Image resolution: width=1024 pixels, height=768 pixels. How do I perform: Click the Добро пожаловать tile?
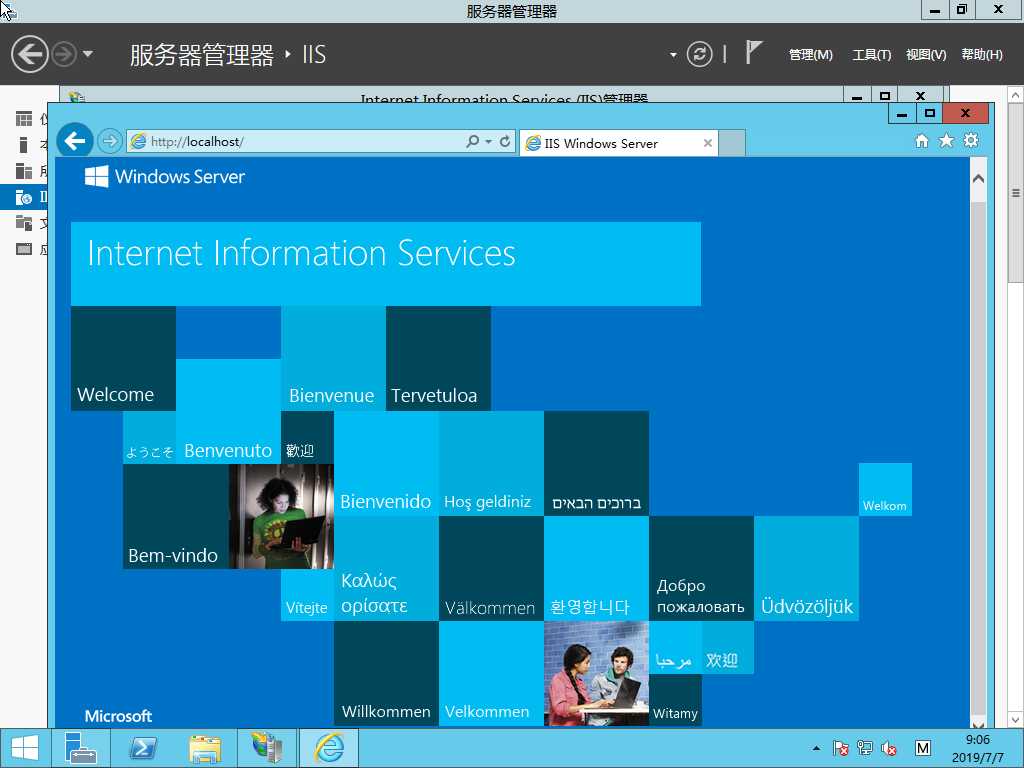point(701,569)
